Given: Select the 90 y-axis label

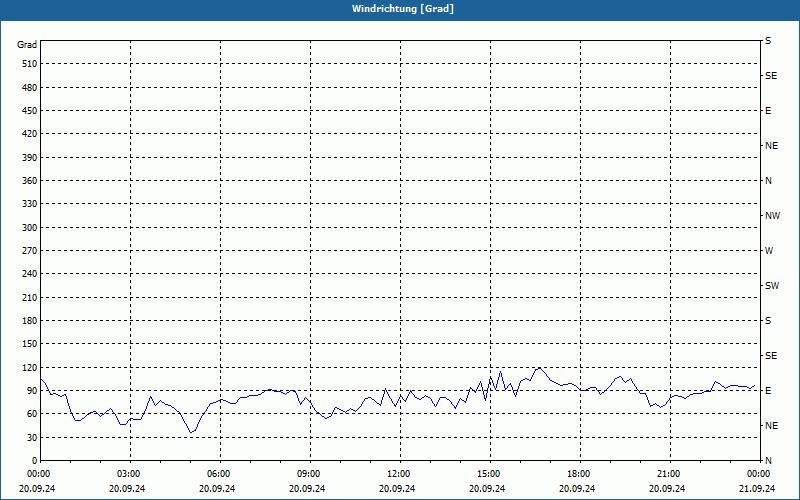Looking at the screenshot, I should 32,390.
